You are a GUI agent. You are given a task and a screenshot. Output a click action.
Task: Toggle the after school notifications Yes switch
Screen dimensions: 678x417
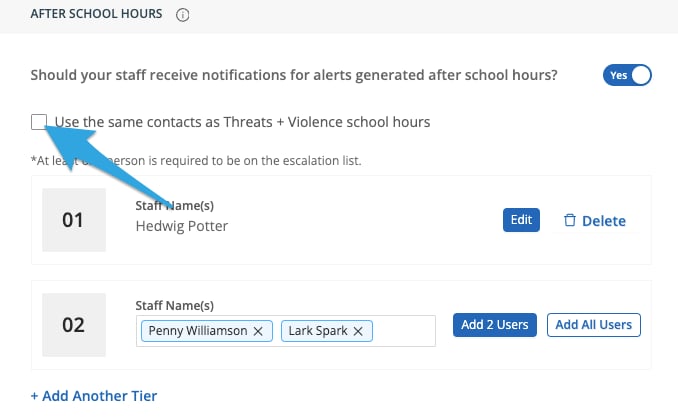(627, 75)
